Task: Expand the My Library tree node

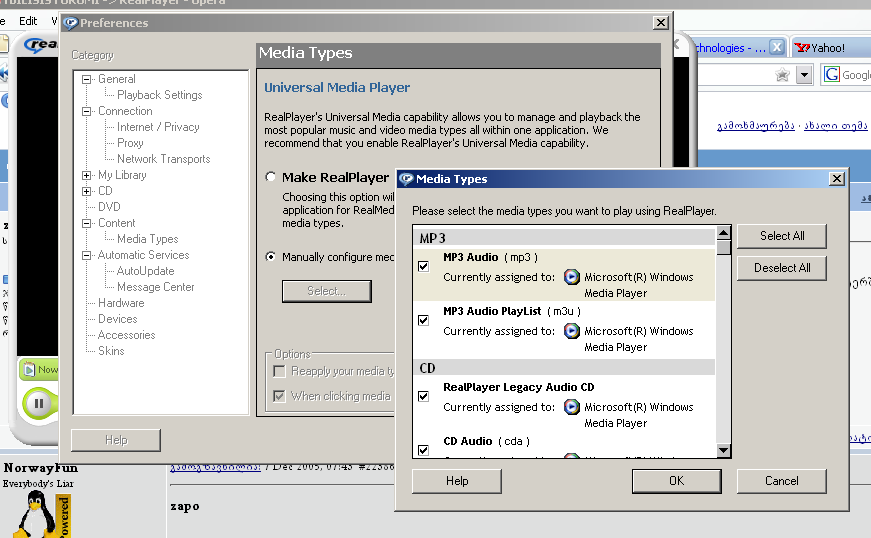Action: (87, 175)
